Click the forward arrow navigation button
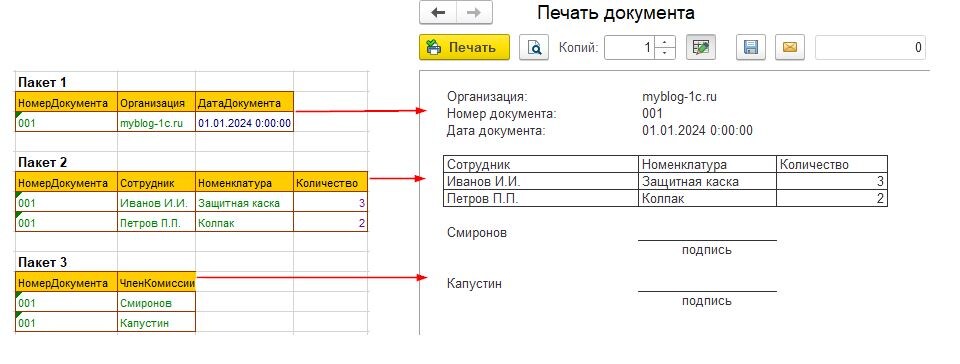Image resolution: width=960 pixels, height=364 pixels. pyautogui.click(x=474, y=13)
